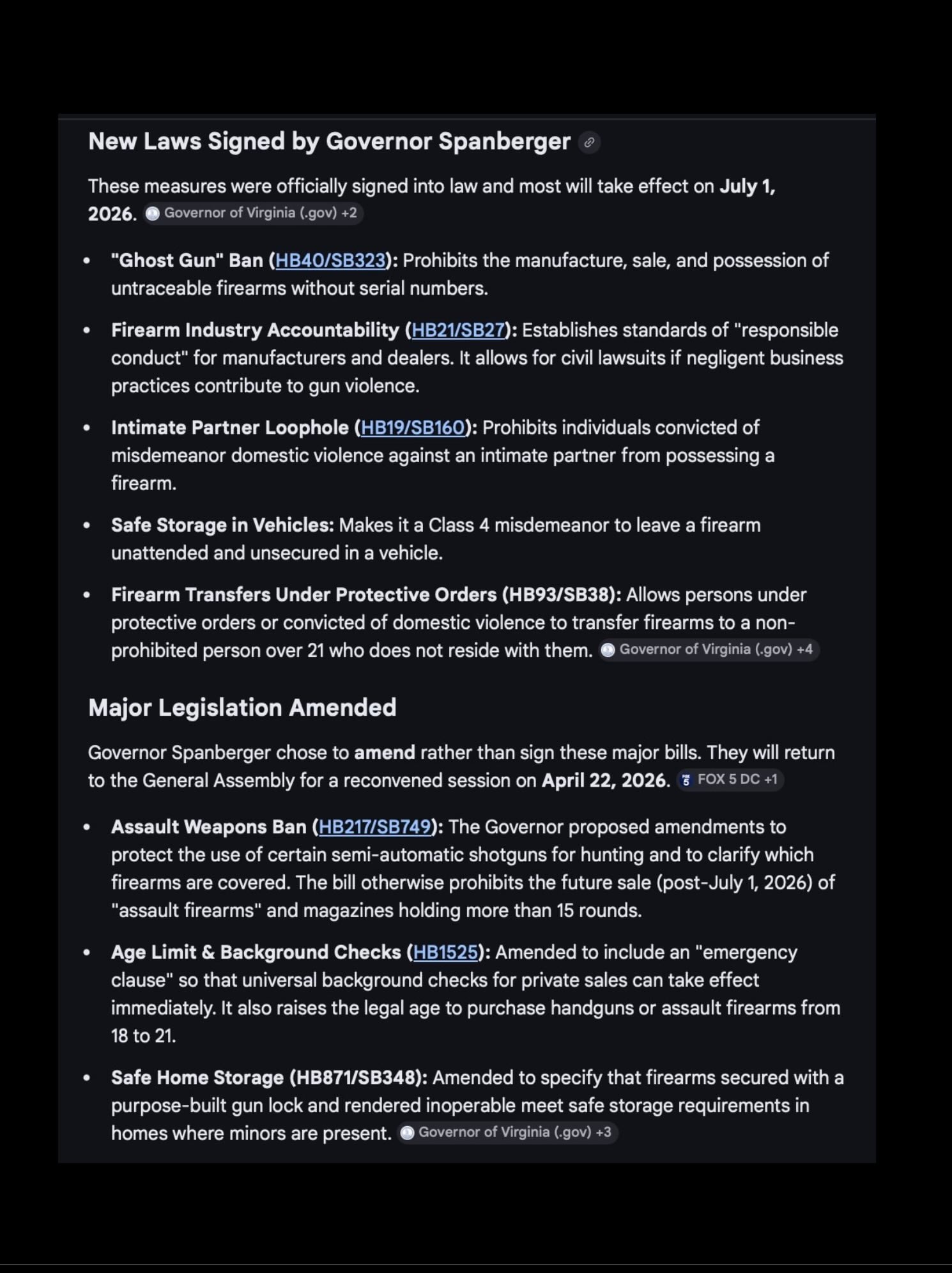Click the bold "July 1," effective date text
The image size is (952, 1273).
[x=747, y=186]
